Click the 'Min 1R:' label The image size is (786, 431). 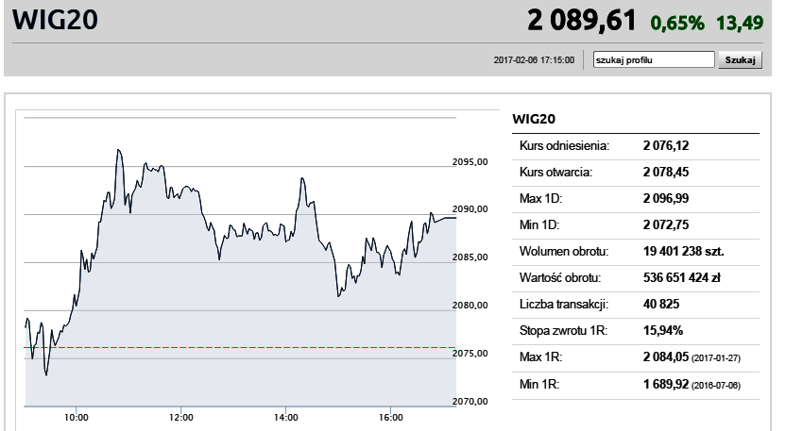[539, 384]
